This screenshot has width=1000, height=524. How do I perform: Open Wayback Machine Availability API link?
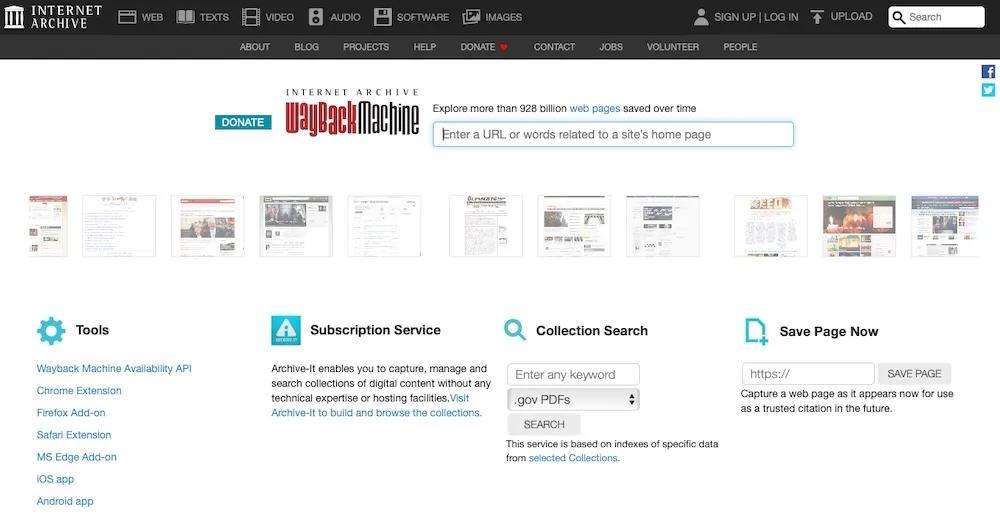pos(114,369)
